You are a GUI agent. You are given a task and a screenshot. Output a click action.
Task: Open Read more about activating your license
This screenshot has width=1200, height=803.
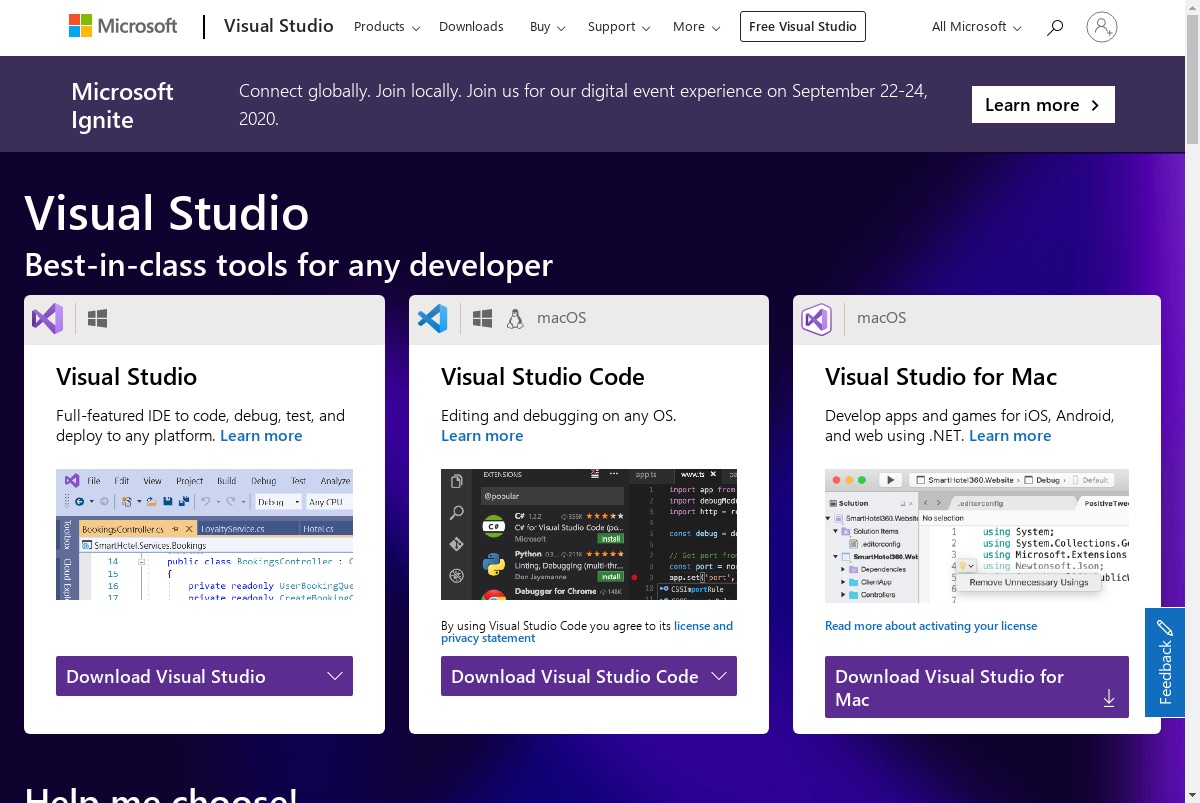(931, 626)
